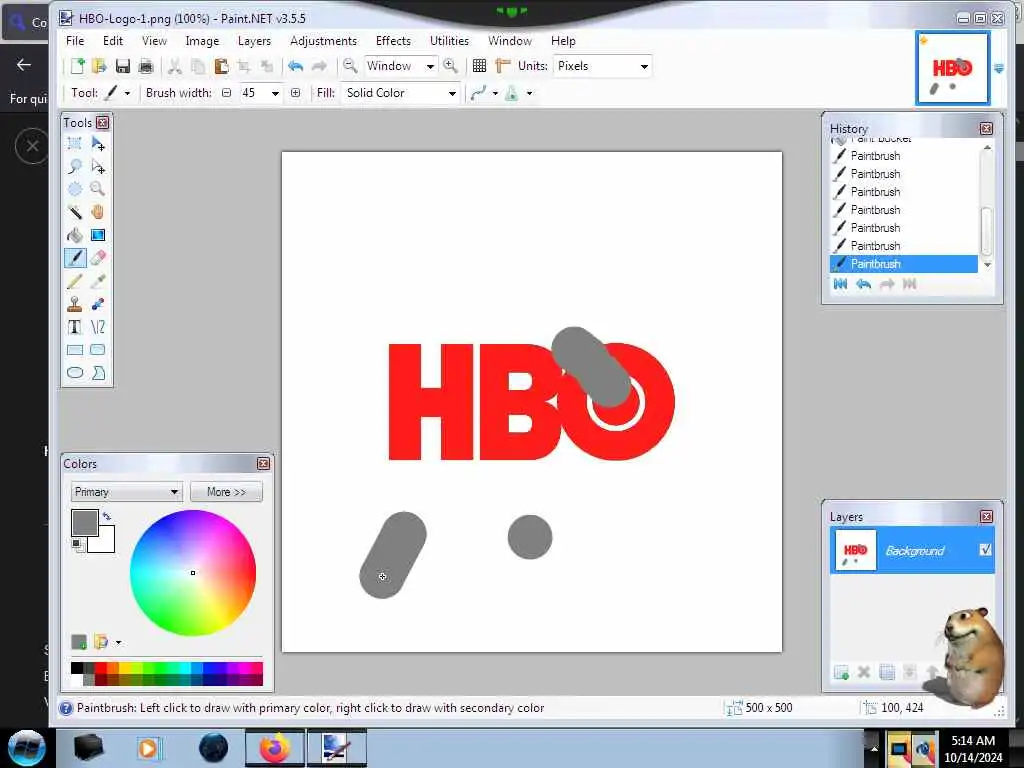1024x768 pixels.
Task: Open the File menu
Action: point(75,40)
